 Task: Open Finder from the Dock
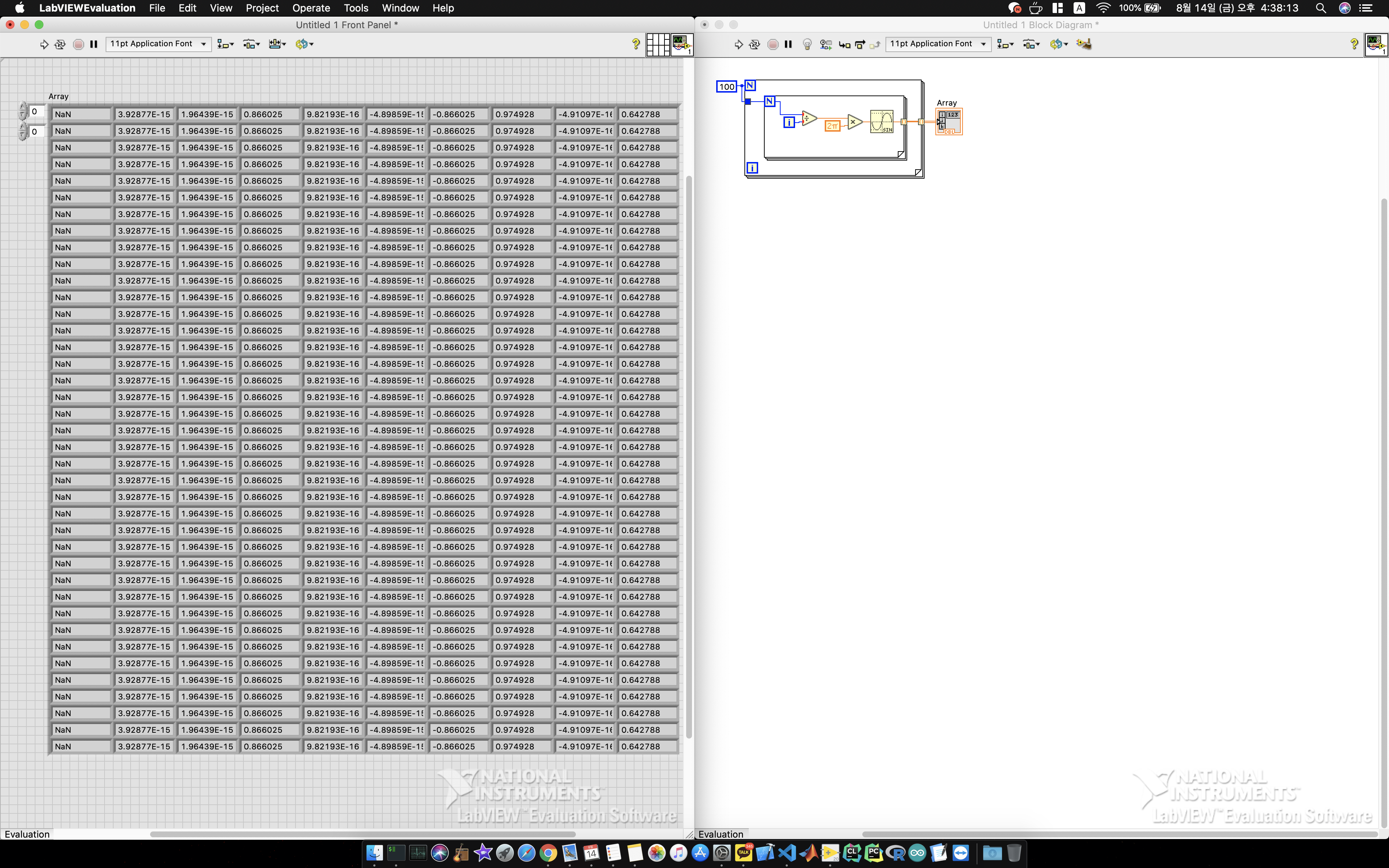[x=374, y=853]
